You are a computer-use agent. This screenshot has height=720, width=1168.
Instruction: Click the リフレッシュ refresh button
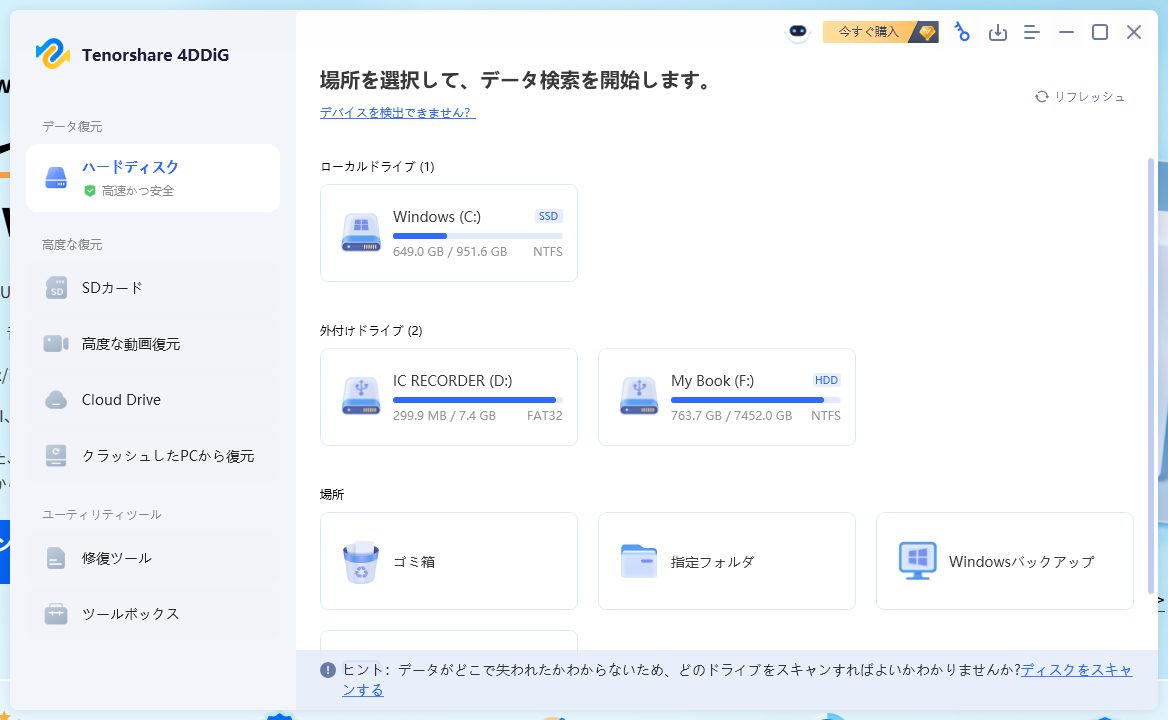(x=1080, y=97)
